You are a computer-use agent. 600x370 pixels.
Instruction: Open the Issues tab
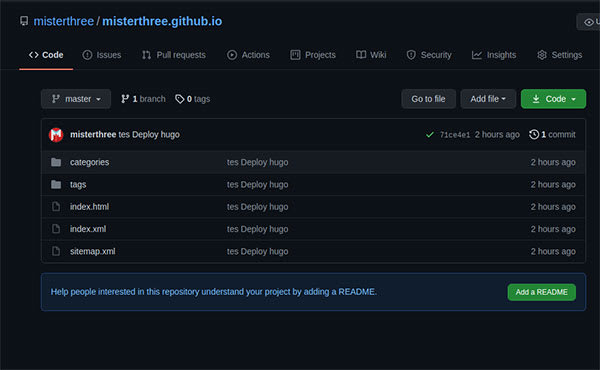102,55
